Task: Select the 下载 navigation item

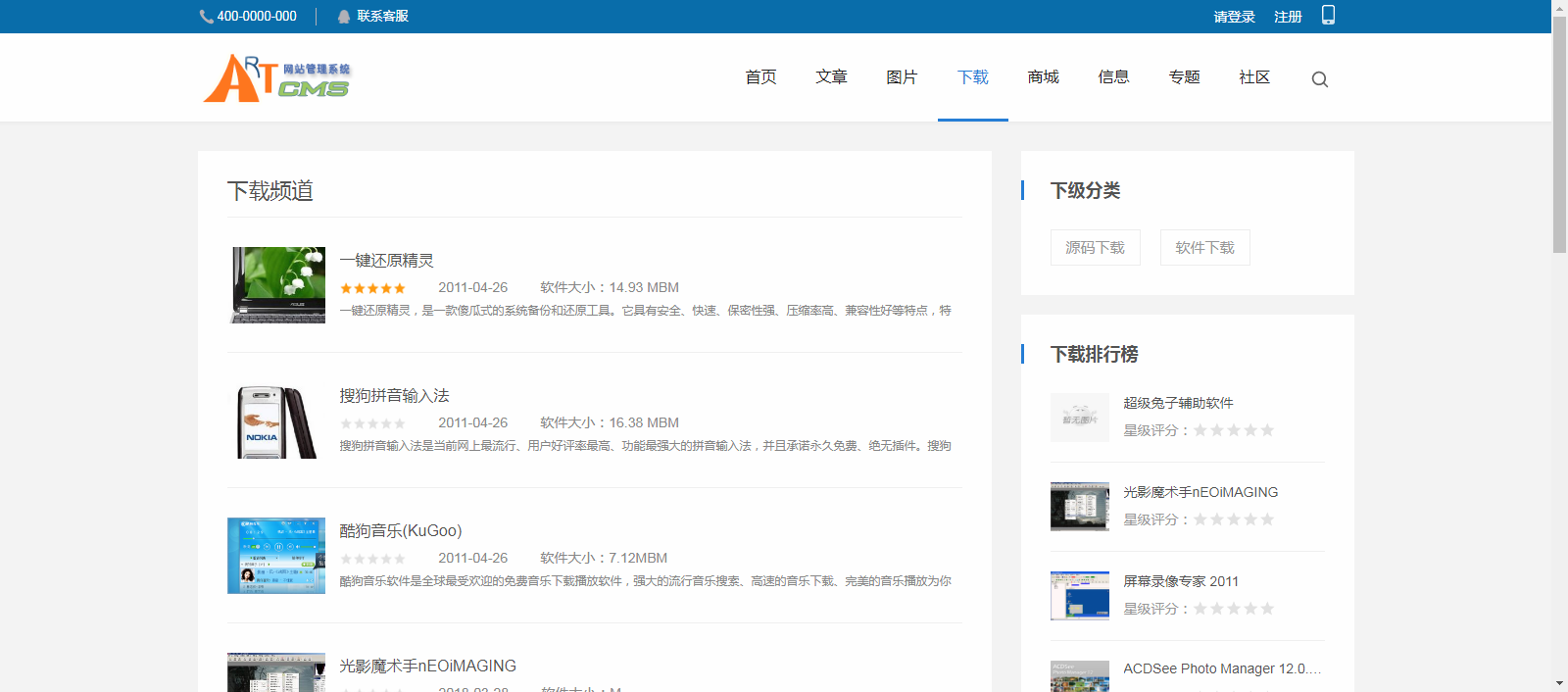Action: click(x=973, y=77)
